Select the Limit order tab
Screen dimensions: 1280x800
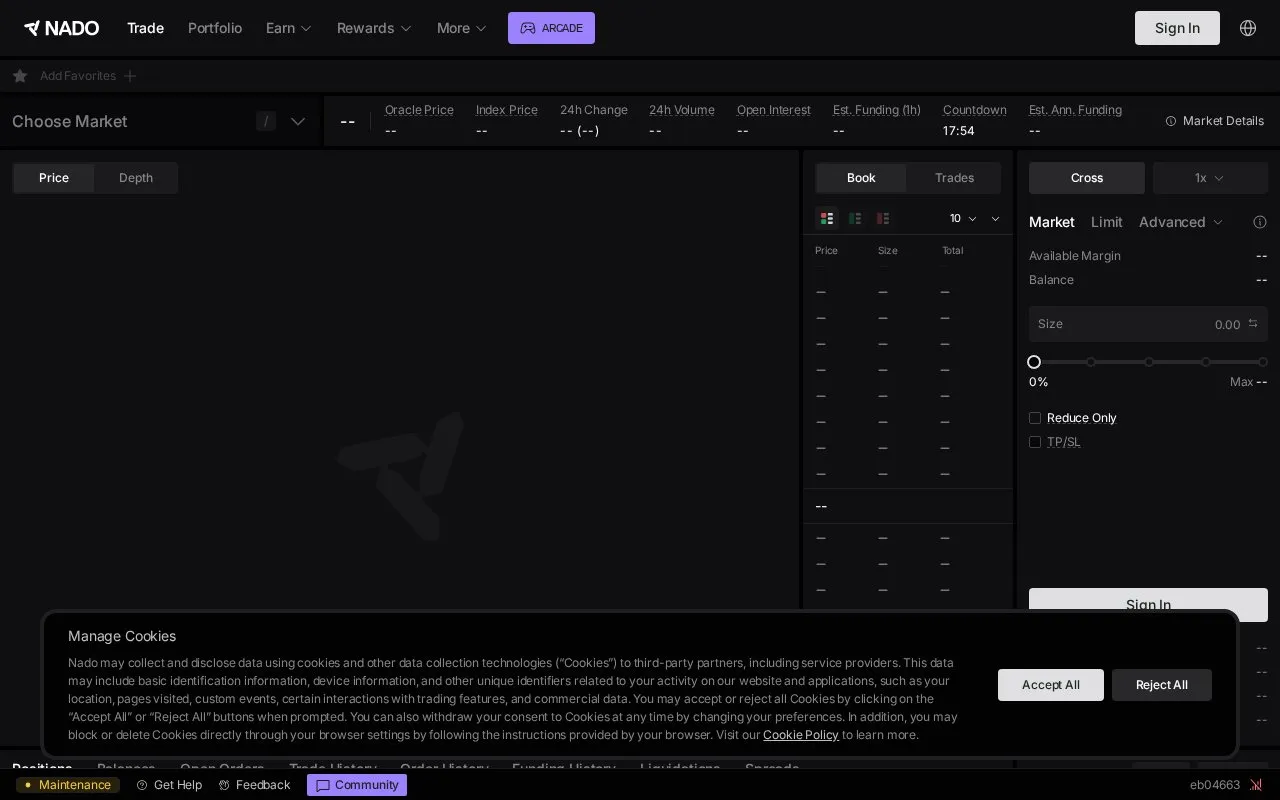pyautogui.click(x=1106, y=222)
